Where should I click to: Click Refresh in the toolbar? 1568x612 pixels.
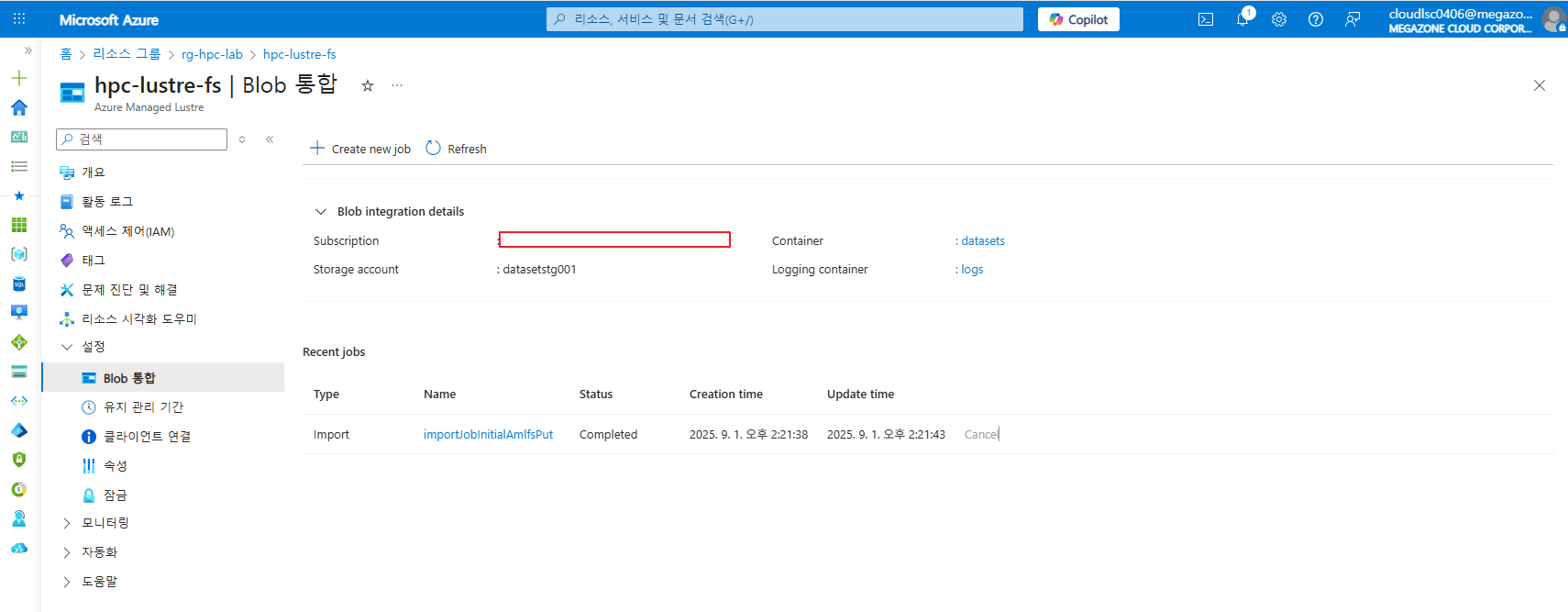457,149
